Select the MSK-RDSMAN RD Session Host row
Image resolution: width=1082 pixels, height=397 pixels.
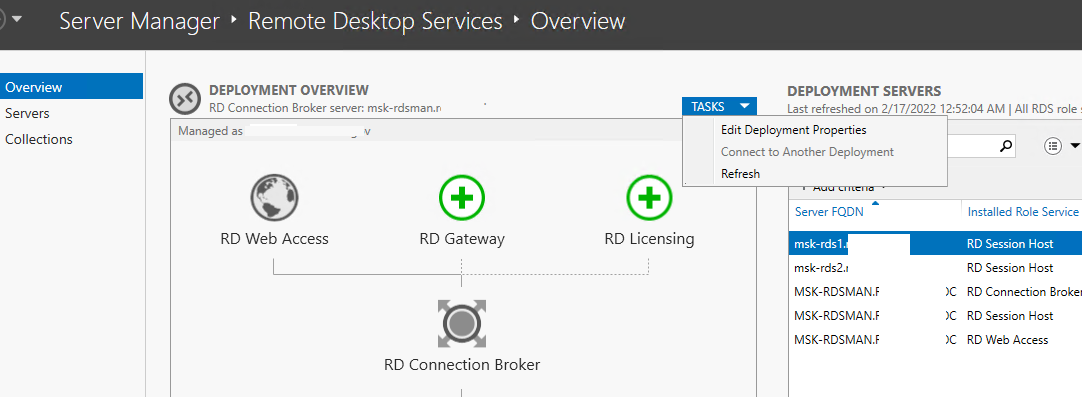[x=935, y=316]
